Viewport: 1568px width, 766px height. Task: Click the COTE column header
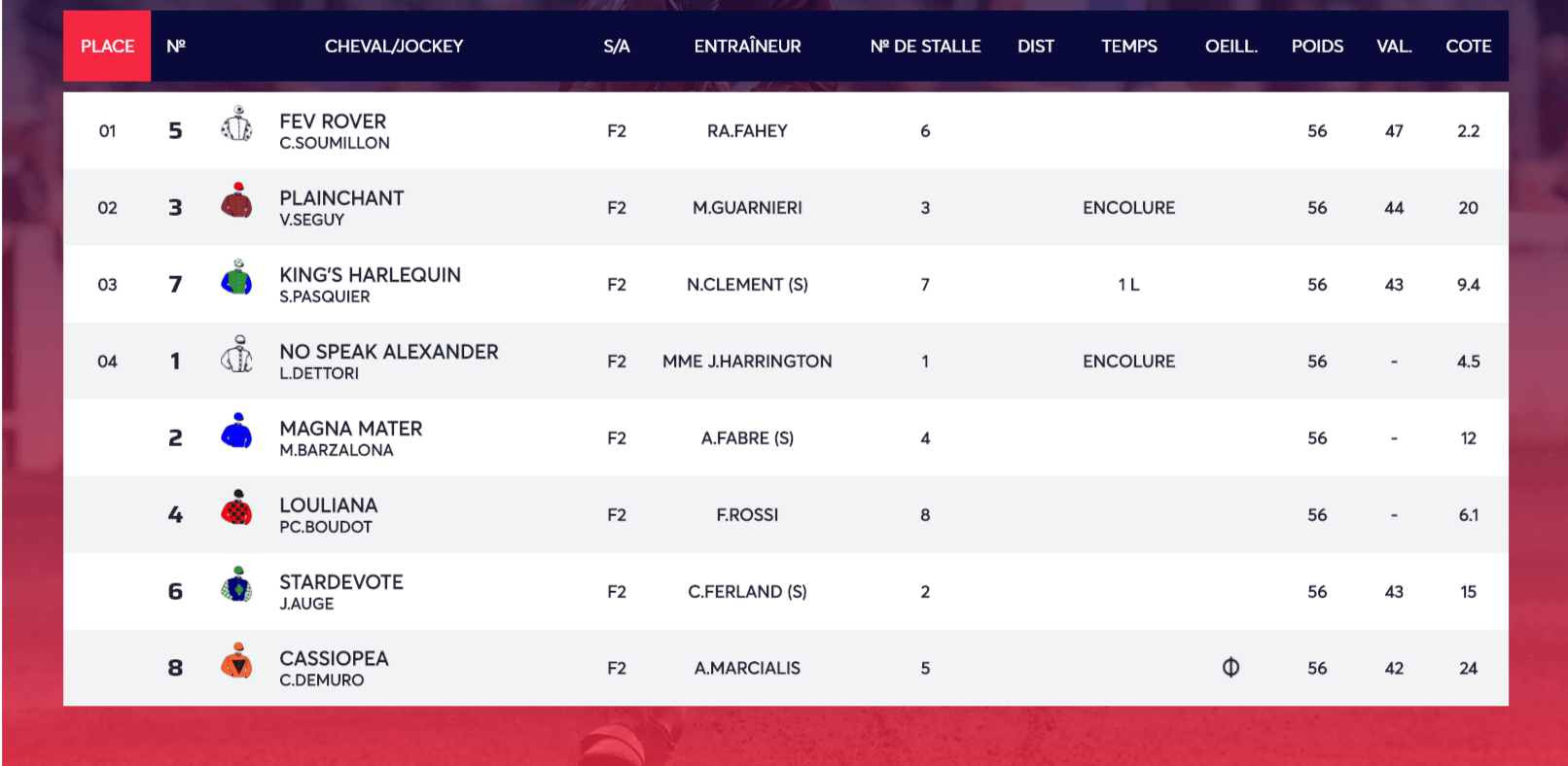[1468, 46]
